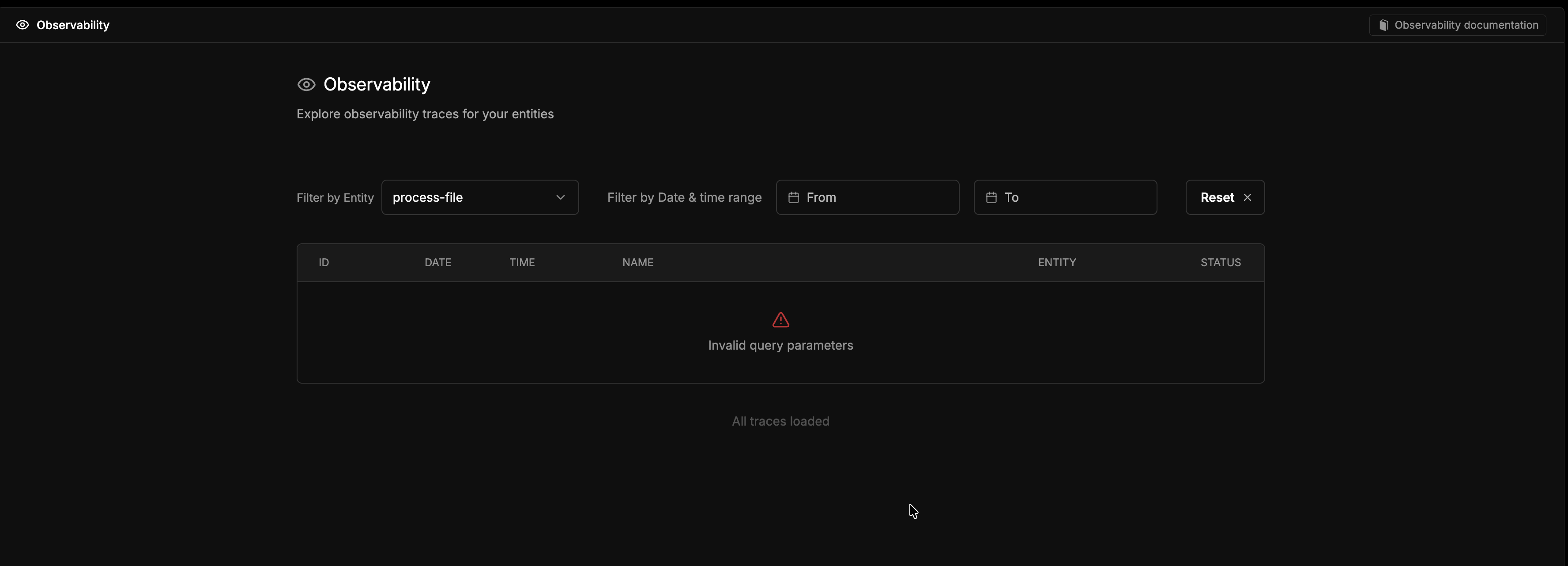Image resolution: width=1568 pixels, height=566 pixels.
Task: Expand the entity dropdown chevron
Action: 560,197
